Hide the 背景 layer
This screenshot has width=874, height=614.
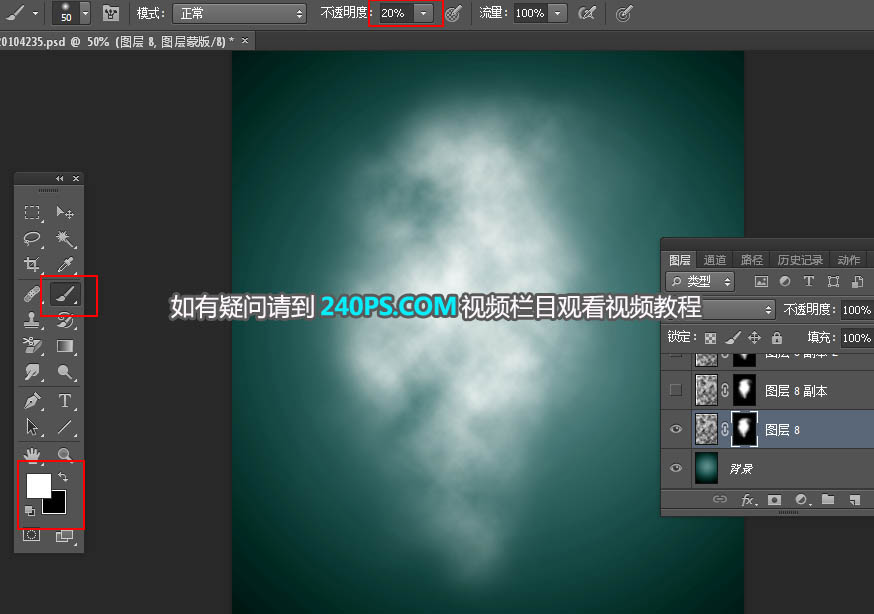coord(676,468)
